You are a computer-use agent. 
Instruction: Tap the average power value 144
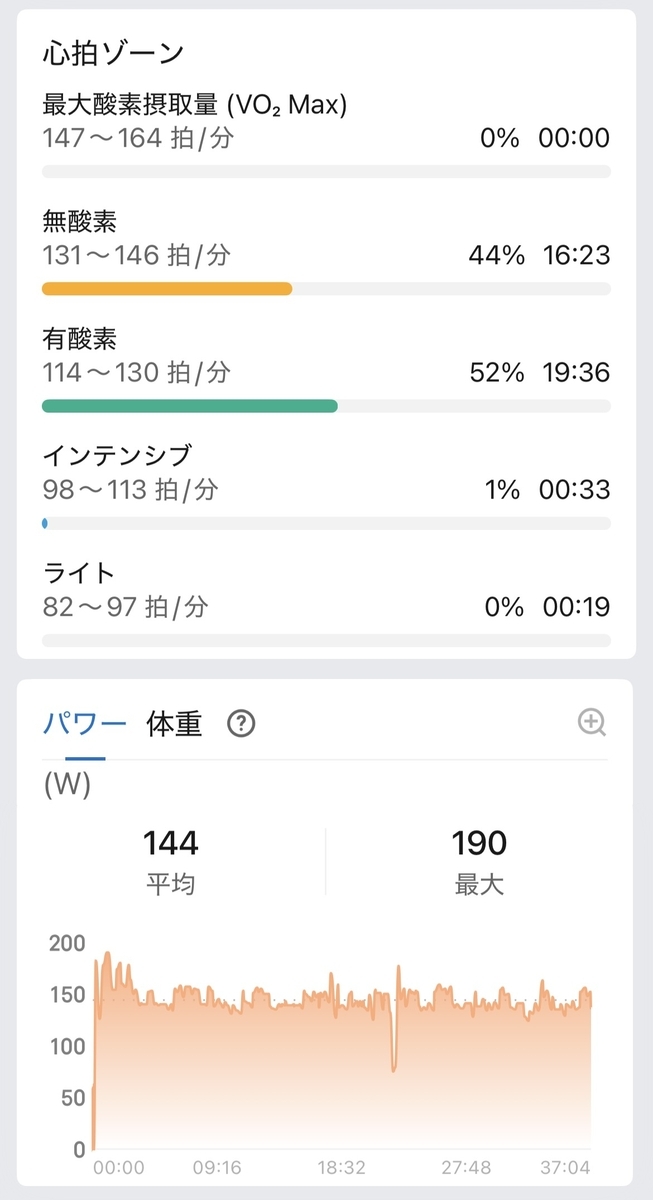[x=171, y=843]
